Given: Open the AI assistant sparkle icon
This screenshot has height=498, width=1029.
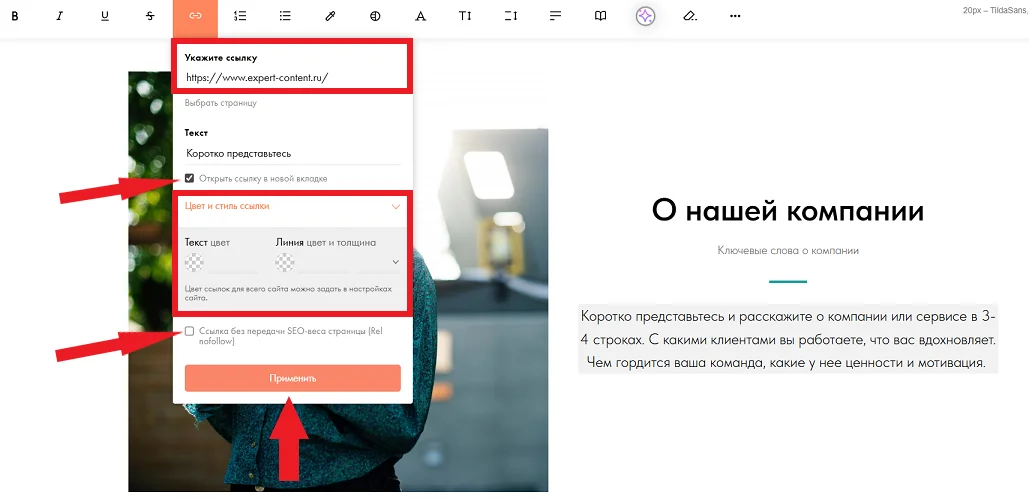Looking at the screenshot, I should [x=645, y=16].
